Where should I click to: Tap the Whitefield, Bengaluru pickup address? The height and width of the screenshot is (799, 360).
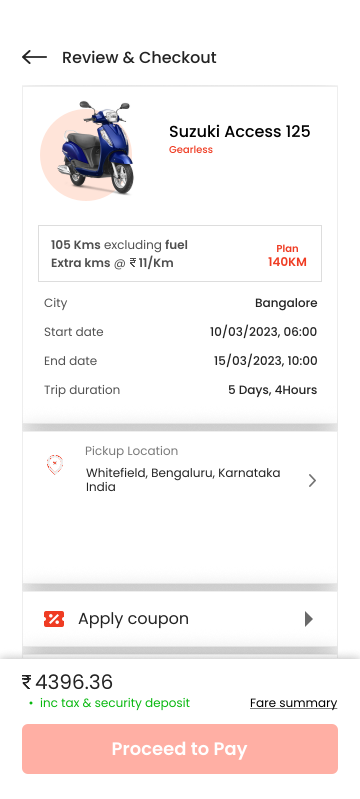tap(183, 480)
